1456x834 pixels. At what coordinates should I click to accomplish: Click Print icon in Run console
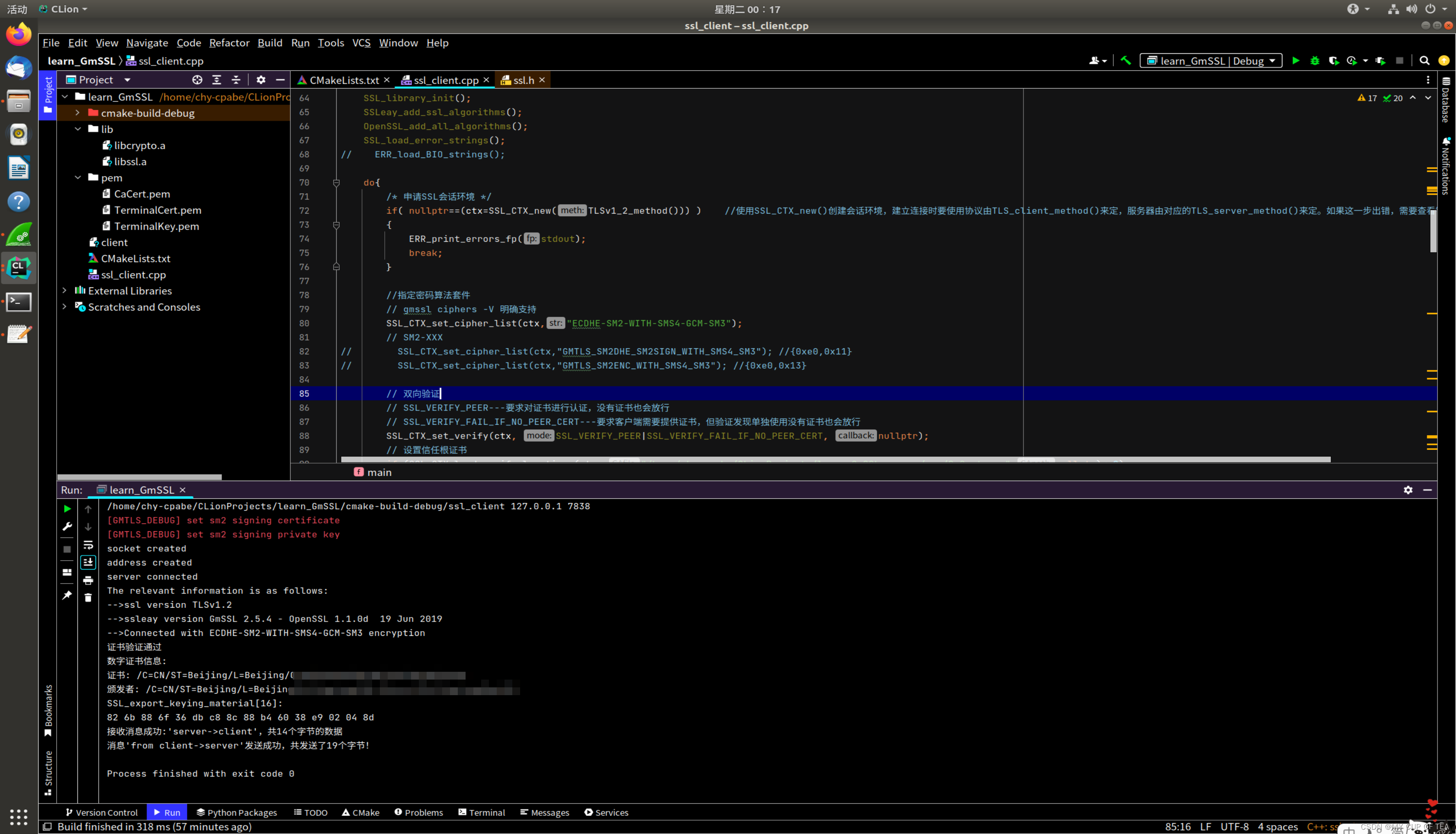point(88,580)
